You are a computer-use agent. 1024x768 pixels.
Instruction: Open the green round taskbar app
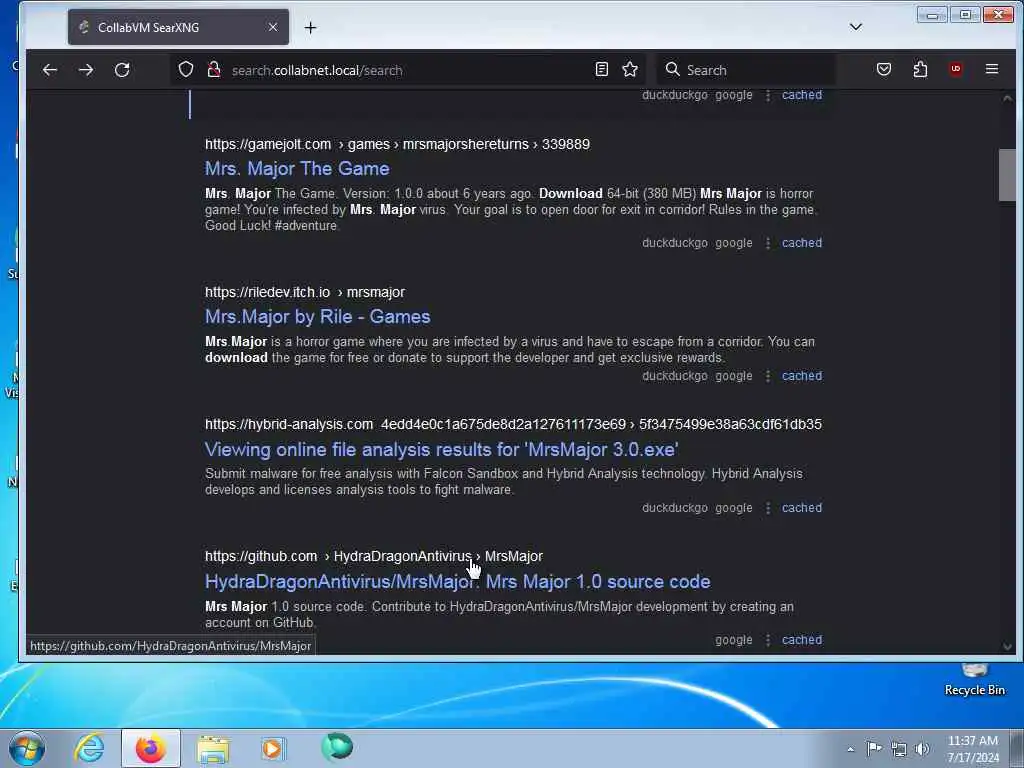pyautogui.click(x=337, y=747)
